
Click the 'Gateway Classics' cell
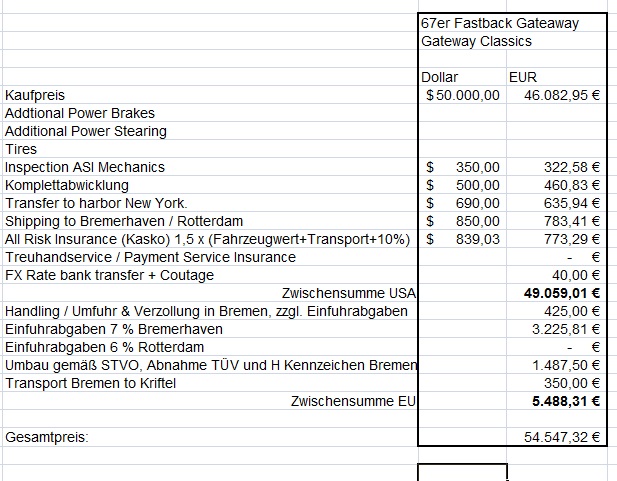pos(477,41)
